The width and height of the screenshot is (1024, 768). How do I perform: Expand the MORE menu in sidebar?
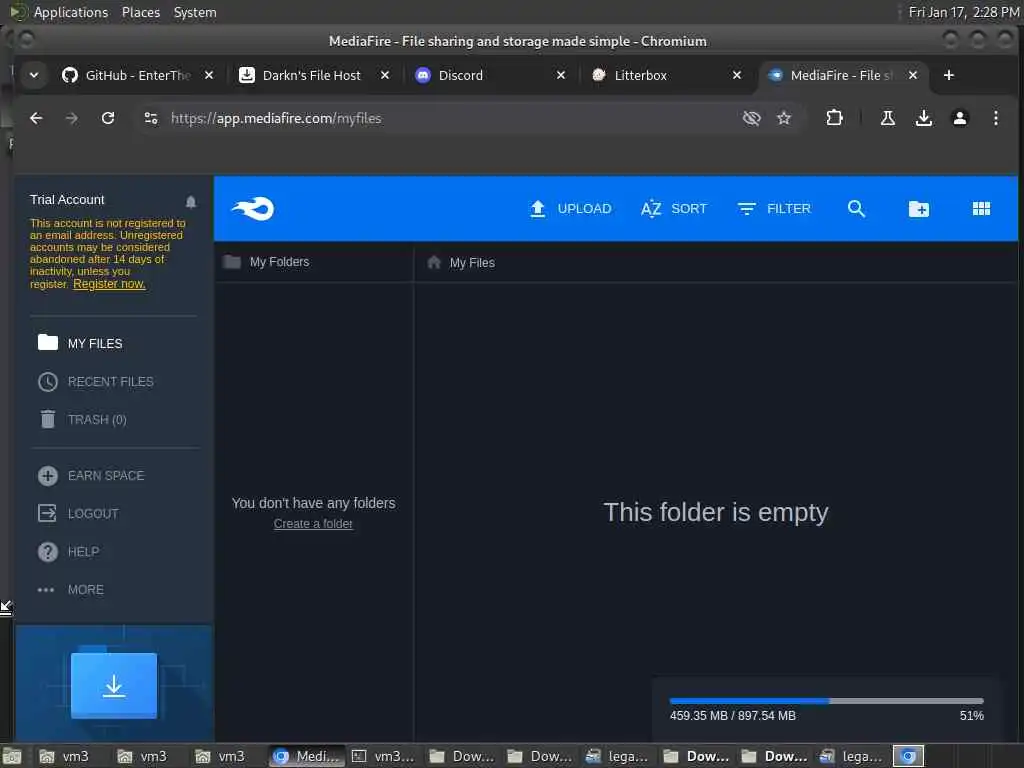pos(71,590)
